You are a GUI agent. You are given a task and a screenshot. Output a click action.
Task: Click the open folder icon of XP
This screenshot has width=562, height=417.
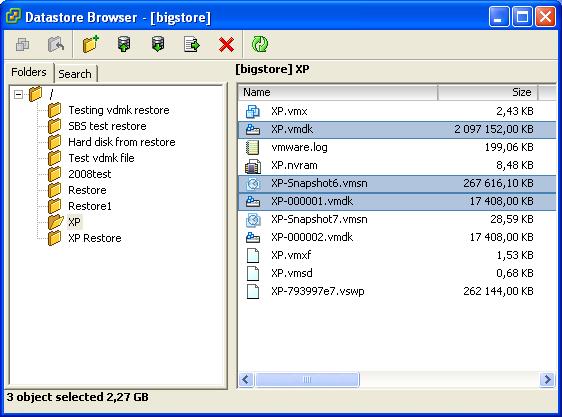pyautogui.click(x=55, y=222)
